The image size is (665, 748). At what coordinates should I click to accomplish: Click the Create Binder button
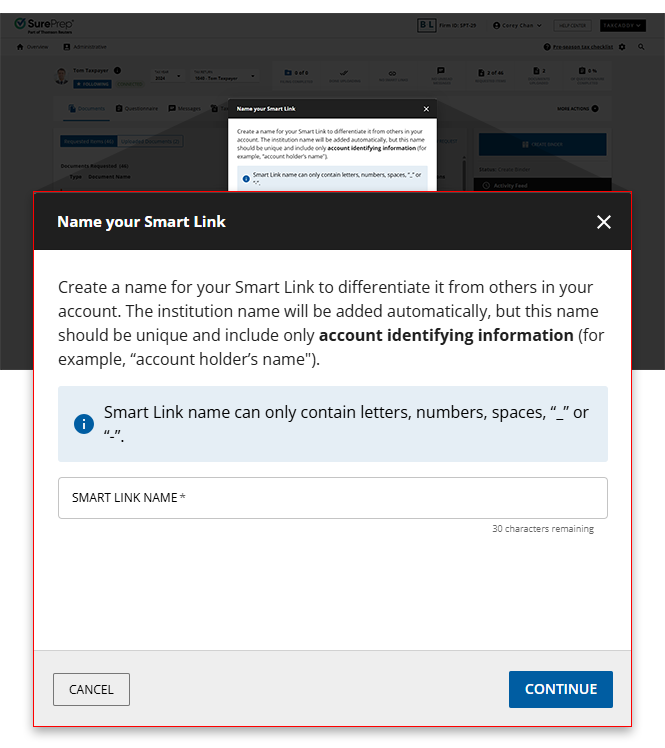542,144
